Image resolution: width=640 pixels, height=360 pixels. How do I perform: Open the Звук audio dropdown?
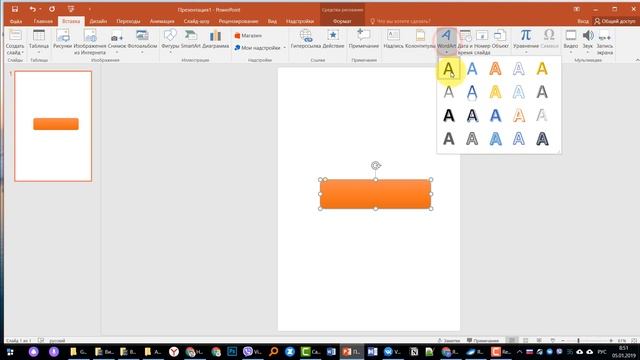[588, 42]
